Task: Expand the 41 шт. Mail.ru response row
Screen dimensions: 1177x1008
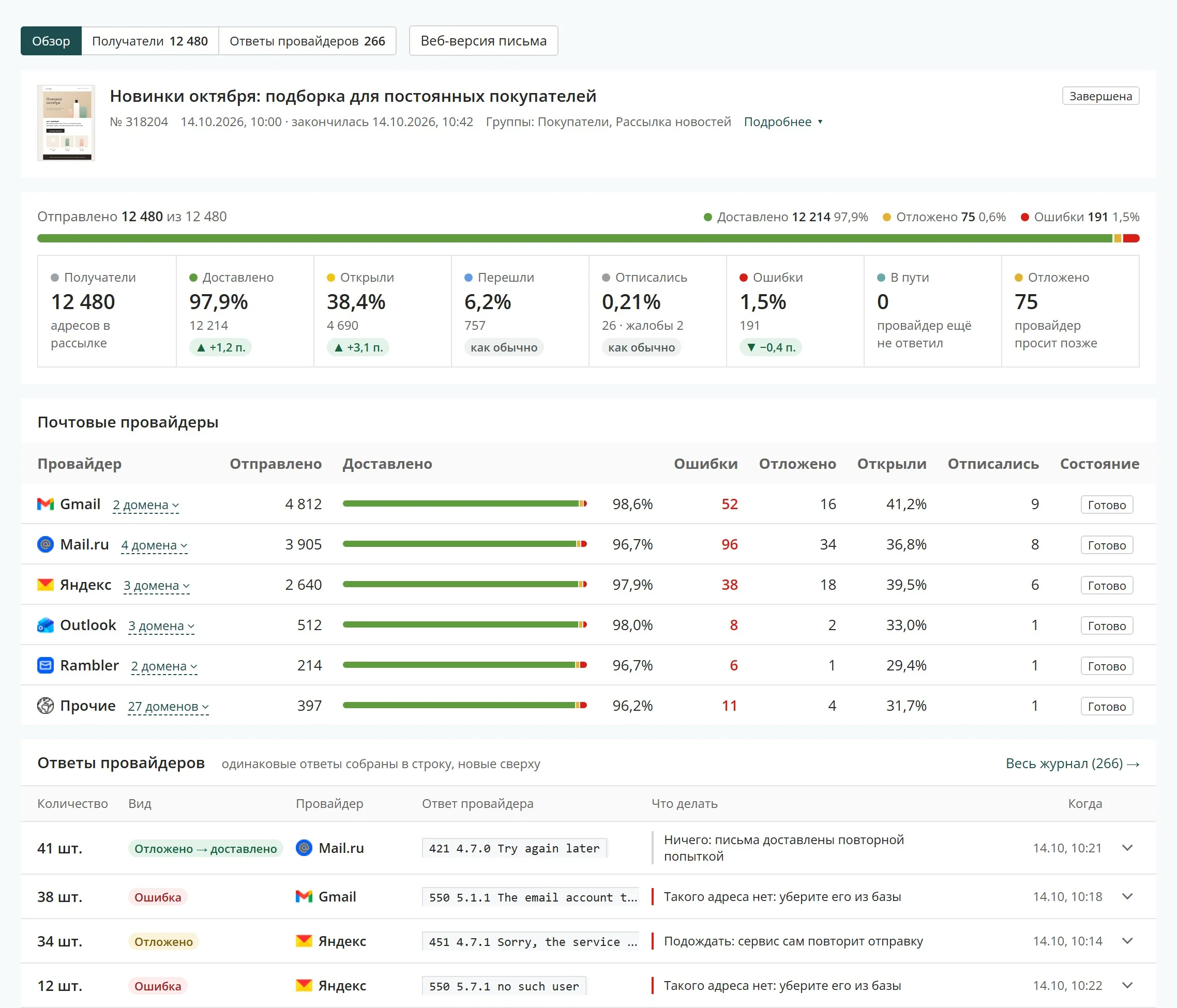Action: [1127, 848]
